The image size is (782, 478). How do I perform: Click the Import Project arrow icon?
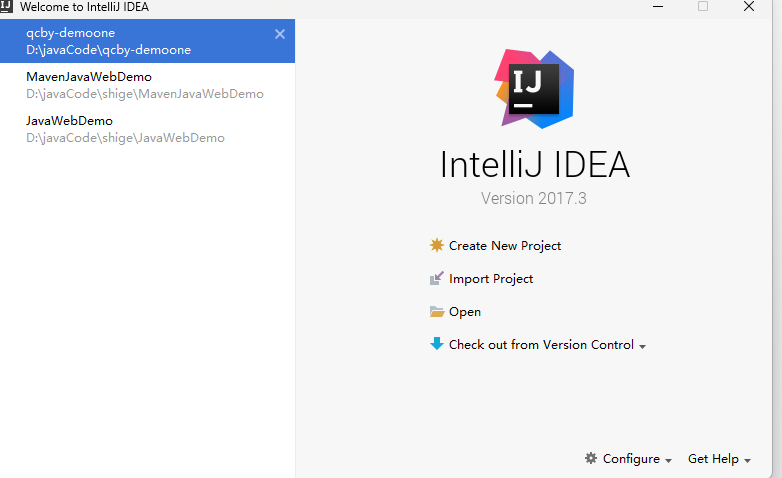pyautogui.click(x=436, y=278)
